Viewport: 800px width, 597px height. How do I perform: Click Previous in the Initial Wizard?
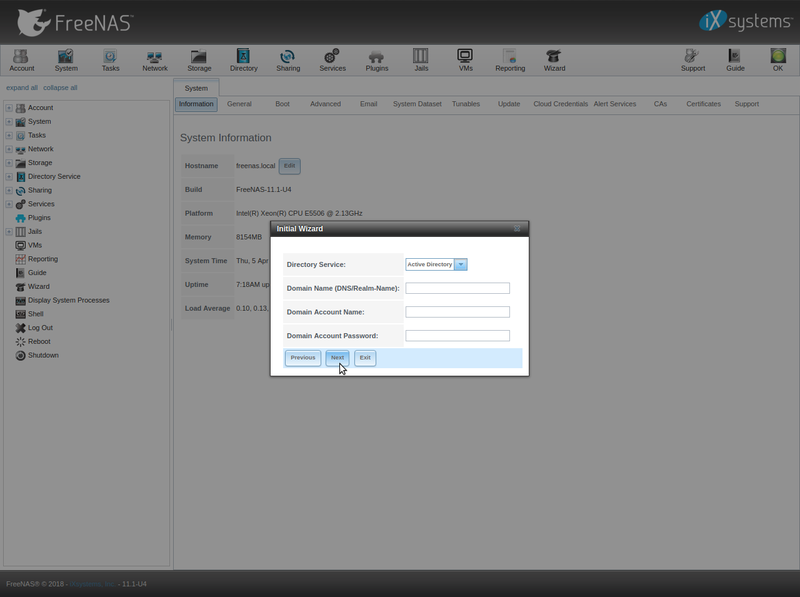click(x=303, y=358)
